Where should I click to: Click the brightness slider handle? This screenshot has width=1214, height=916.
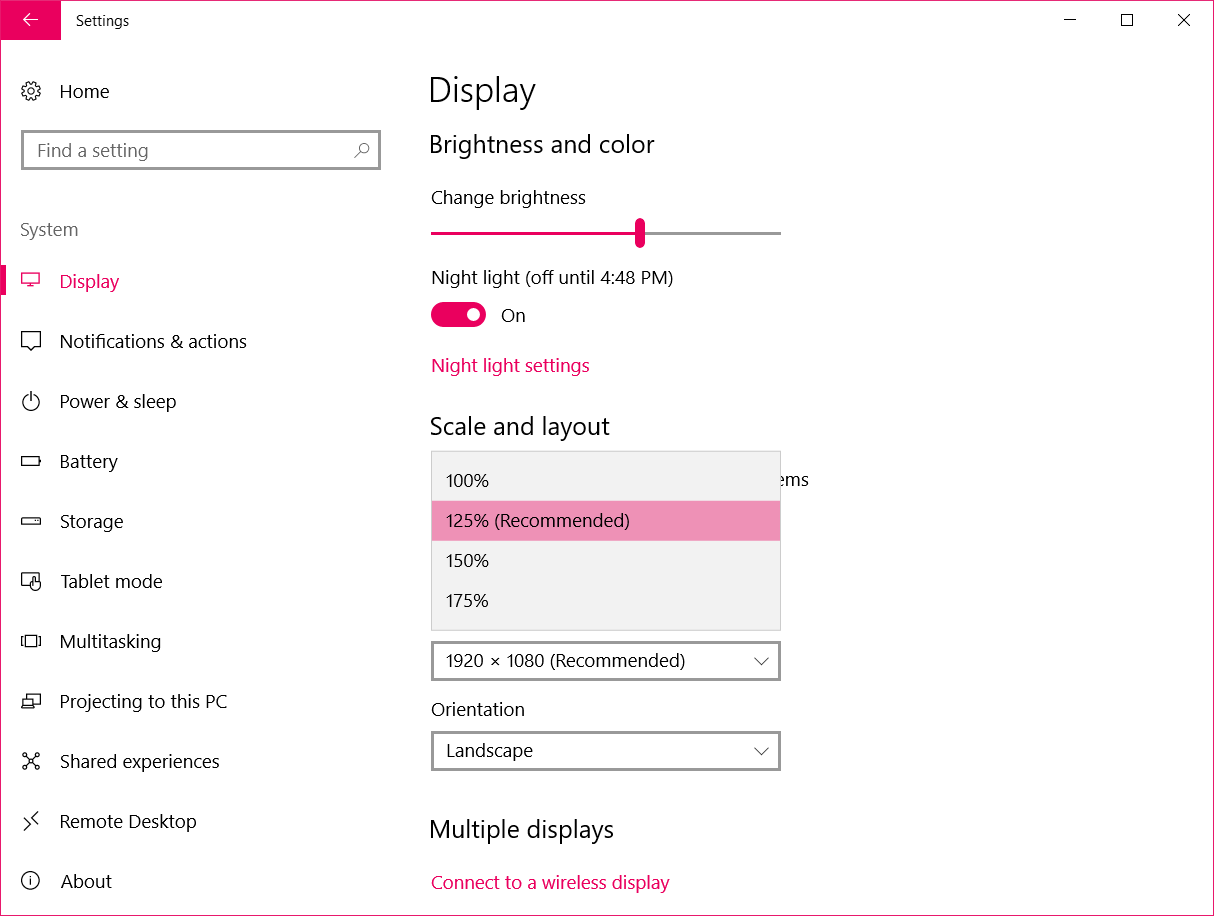click(x=640, y=233)
